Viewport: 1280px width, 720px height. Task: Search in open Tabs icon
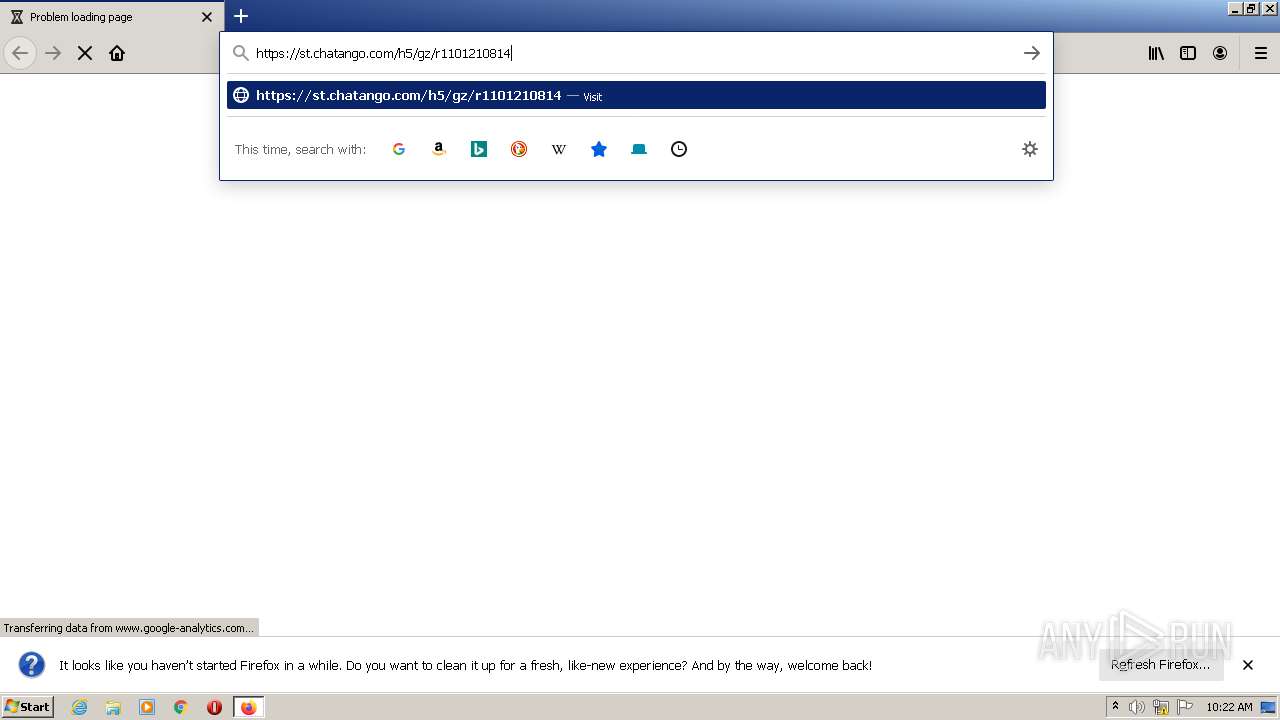(x=639, y=149)
